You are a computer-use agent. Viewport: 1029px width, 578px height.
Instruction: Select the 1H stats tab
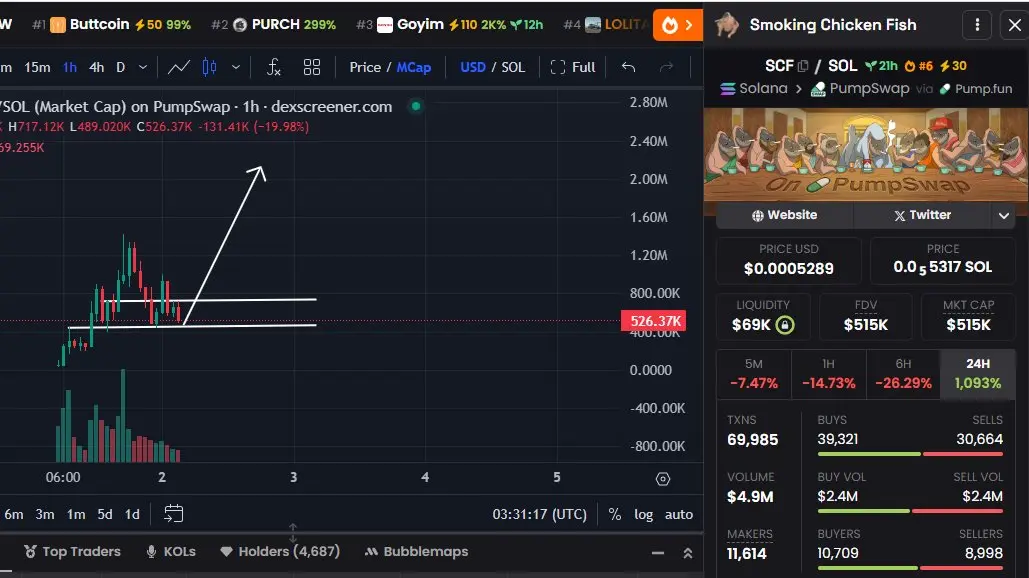(x=828, y=373)
